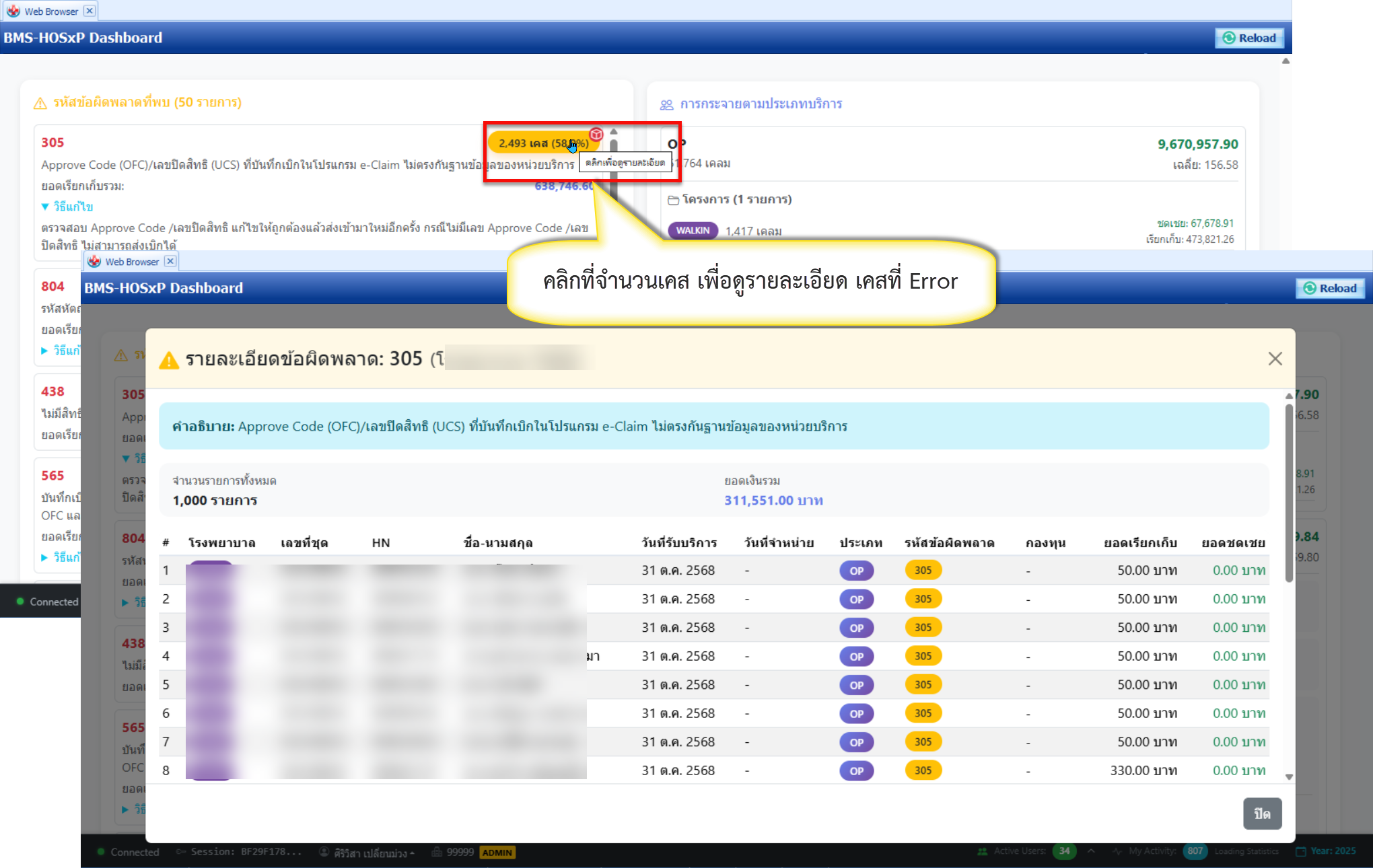Screen dimensions: 1373x868
Task: Click the ปิด button in the dialog
Action: pos(1262,814)
